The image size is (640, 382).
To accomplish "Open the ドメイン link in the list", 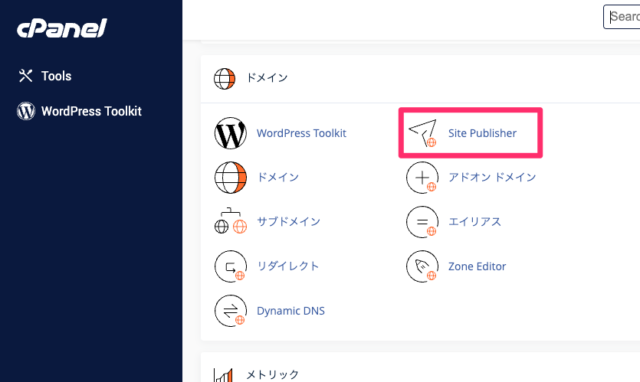I will pos(278,178).
